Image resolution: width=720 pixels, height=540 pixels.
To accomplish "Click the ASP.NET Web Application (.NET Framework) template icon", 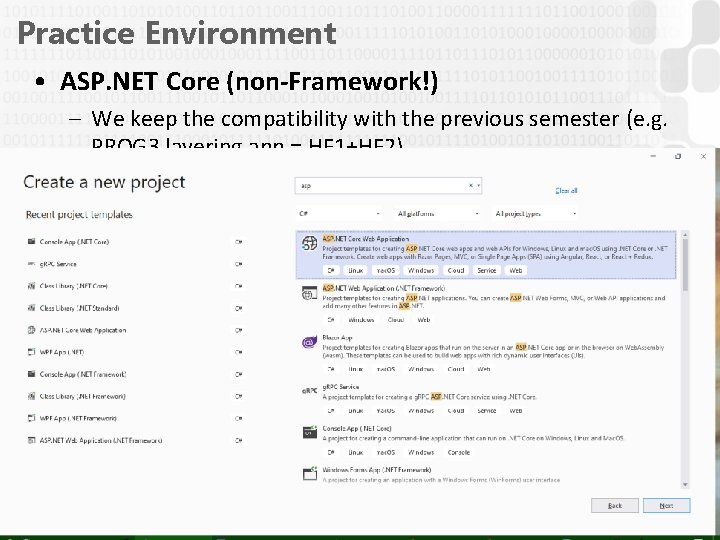I will (310, 292).
